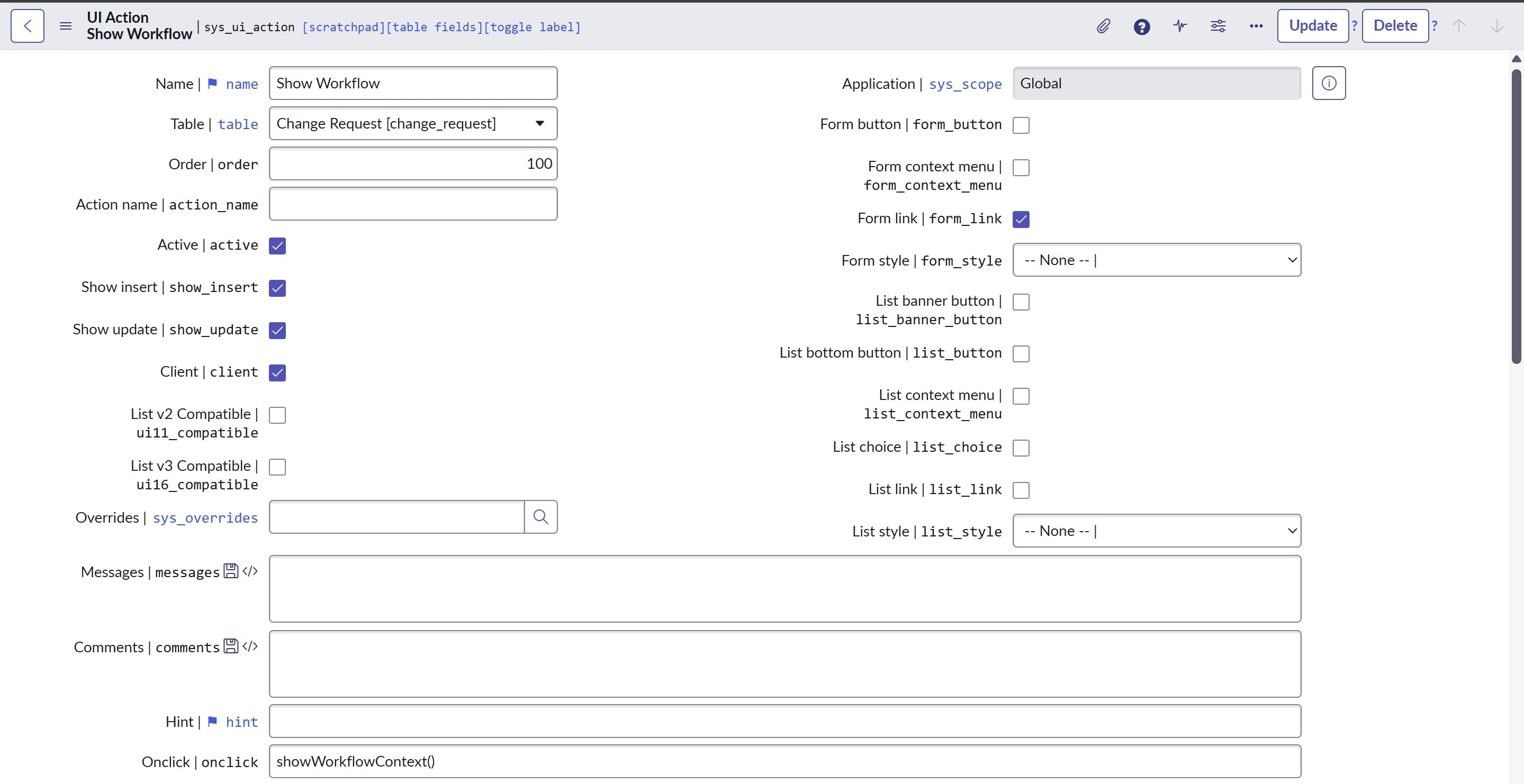
Task: Open the Table dropdown
Action: (x=413, y=124)
